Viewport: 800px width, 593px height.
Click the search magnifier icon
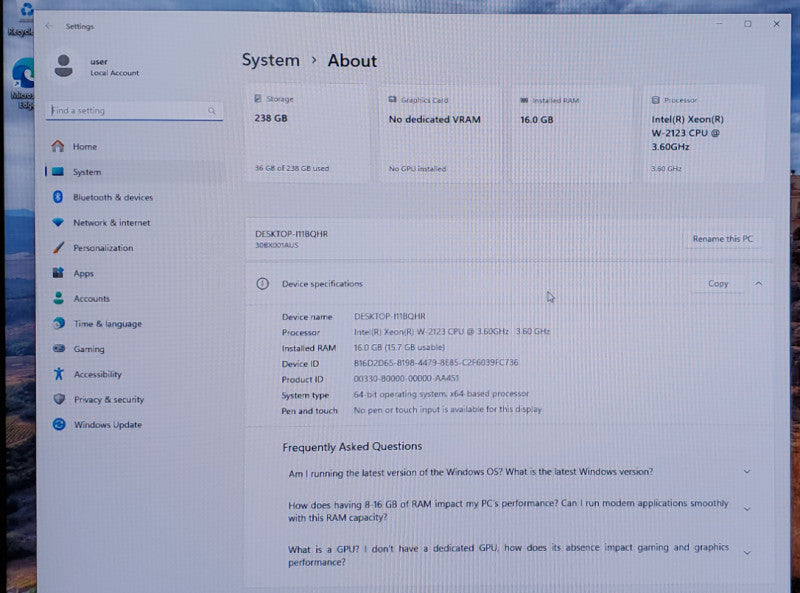coord(211,111)
